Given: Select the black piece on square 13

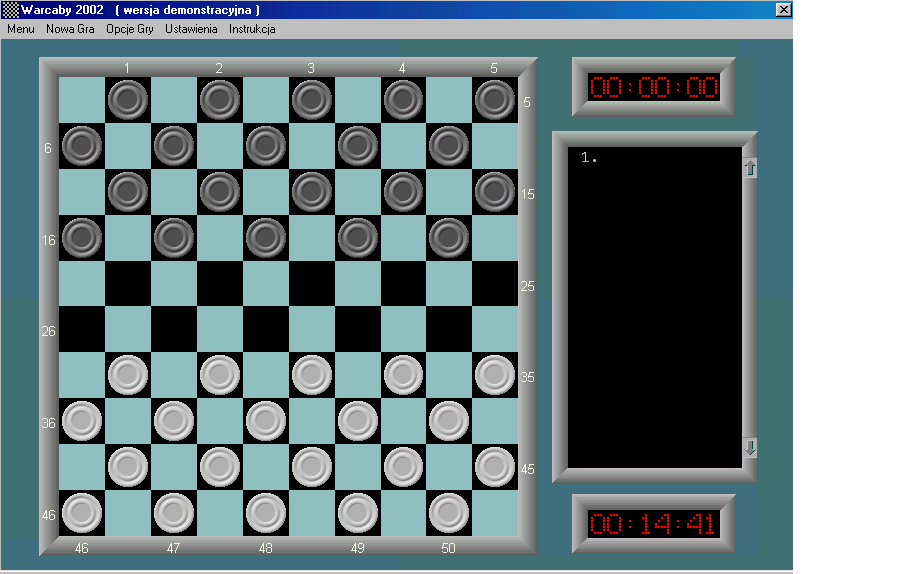Looking at the screenshot, I should tap(311, 192).
